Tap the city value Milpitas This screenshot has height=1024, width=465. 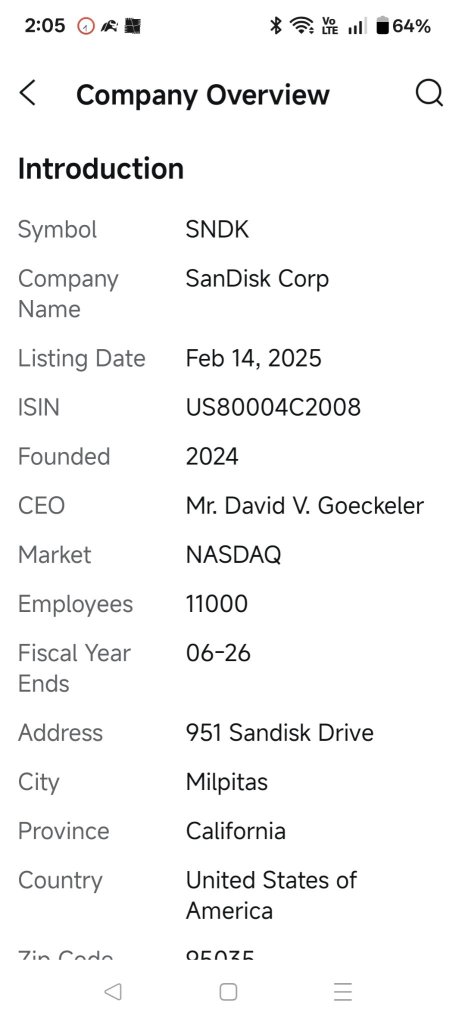(x=227, y=782)
